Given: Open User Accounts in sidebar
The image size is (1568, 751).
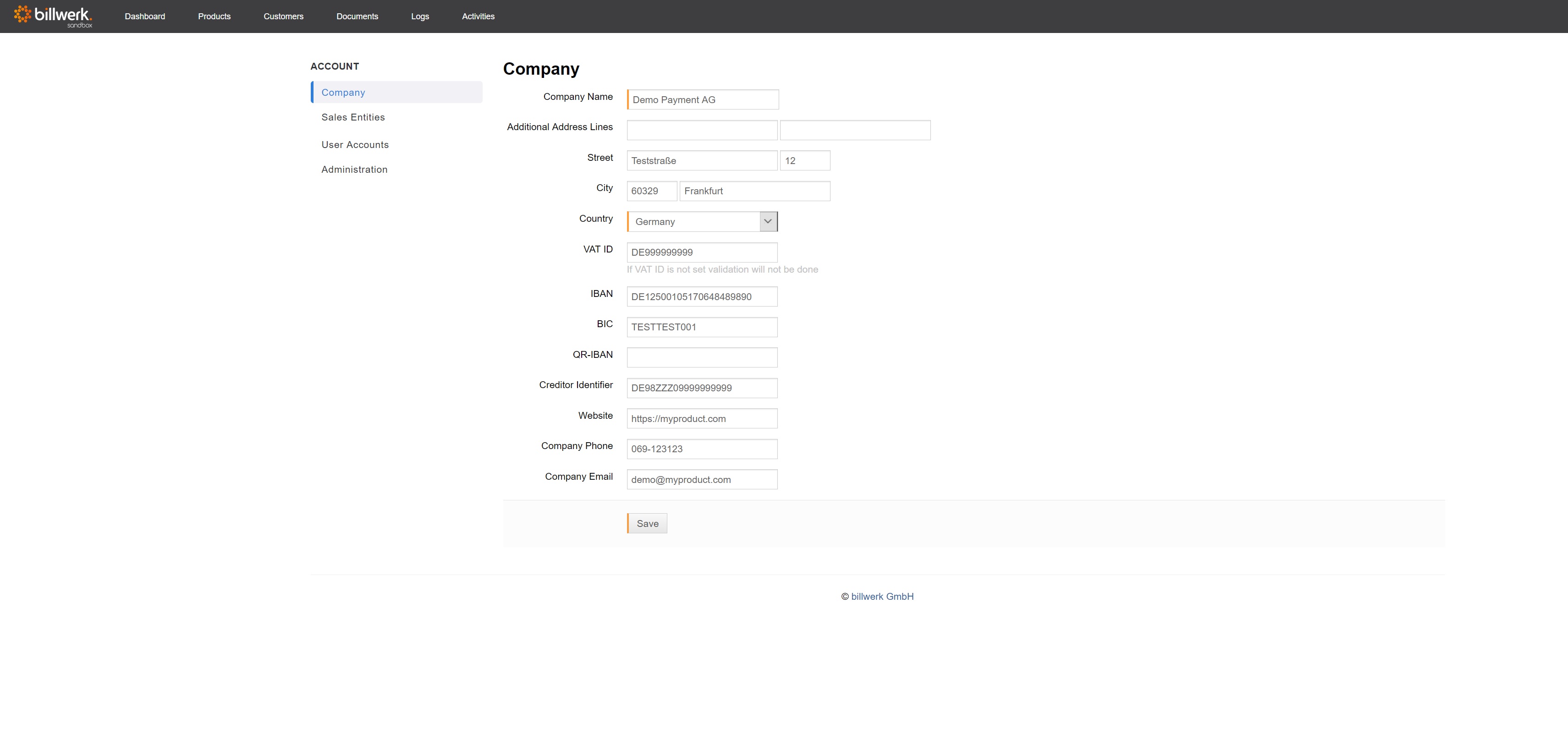Looking at the screenshot, I should (355, 145).
